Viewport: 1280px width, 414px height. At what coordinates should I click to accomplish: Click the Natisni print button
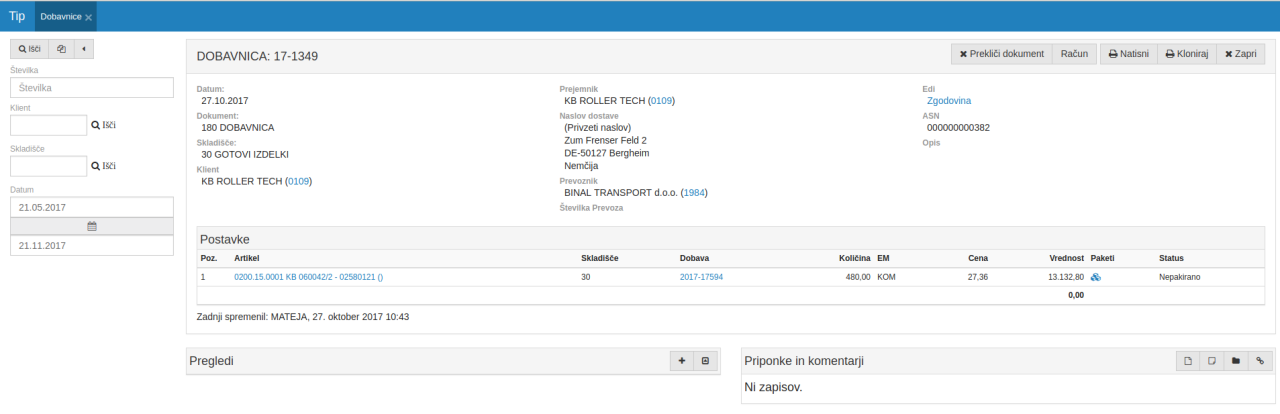pyautogui.click(x=1127, y=54)
